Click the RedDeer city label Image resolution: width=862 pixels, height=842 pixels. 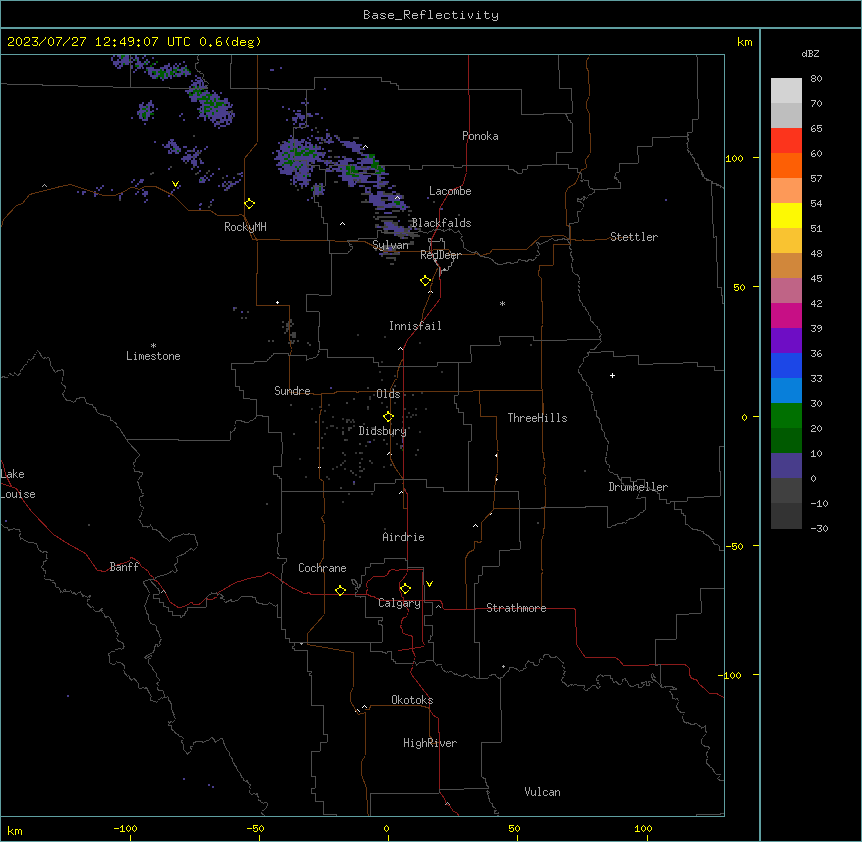pos(440,255)
